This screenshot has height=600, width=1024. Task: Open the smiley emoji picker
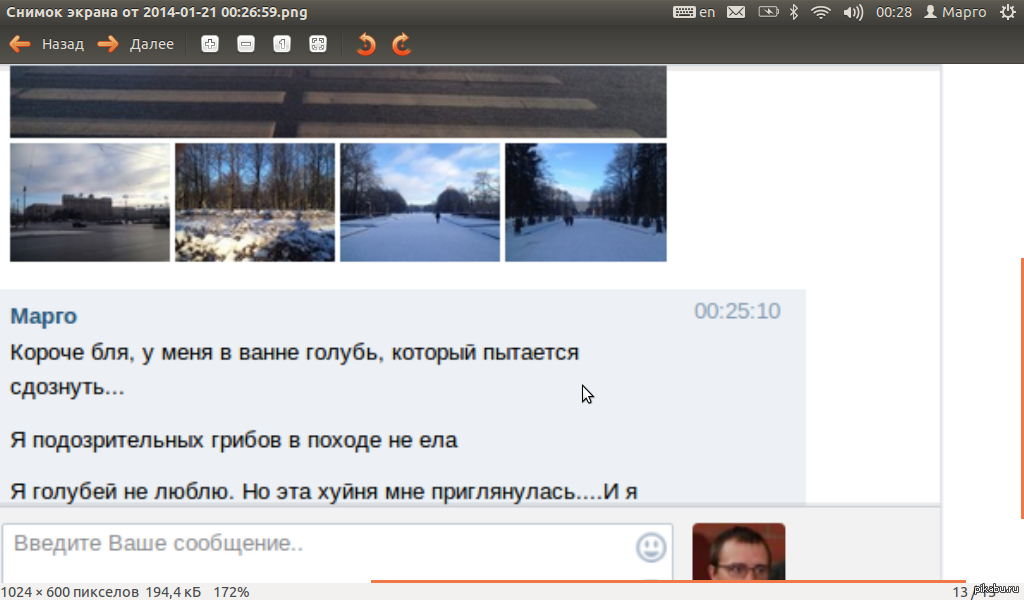[x=651, y=547]
